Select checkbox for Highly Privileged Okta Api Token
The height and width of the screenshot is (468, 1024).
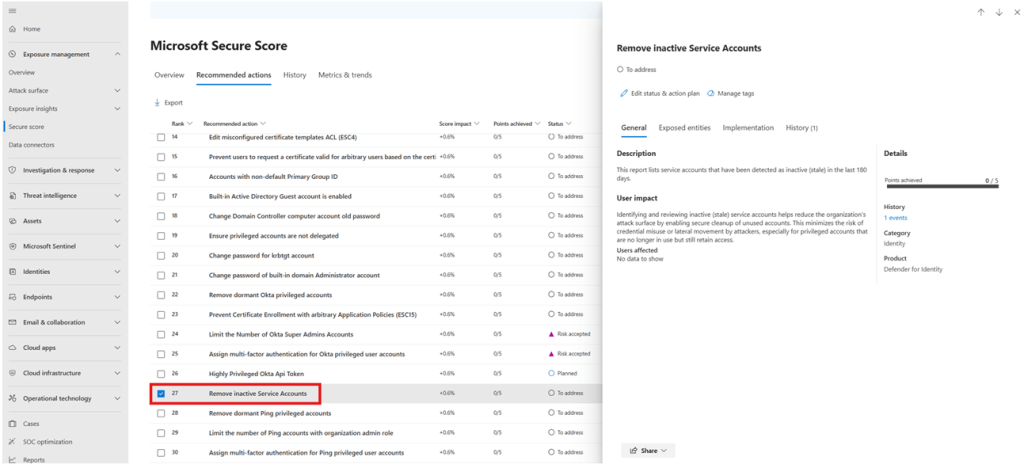(161, 373)
